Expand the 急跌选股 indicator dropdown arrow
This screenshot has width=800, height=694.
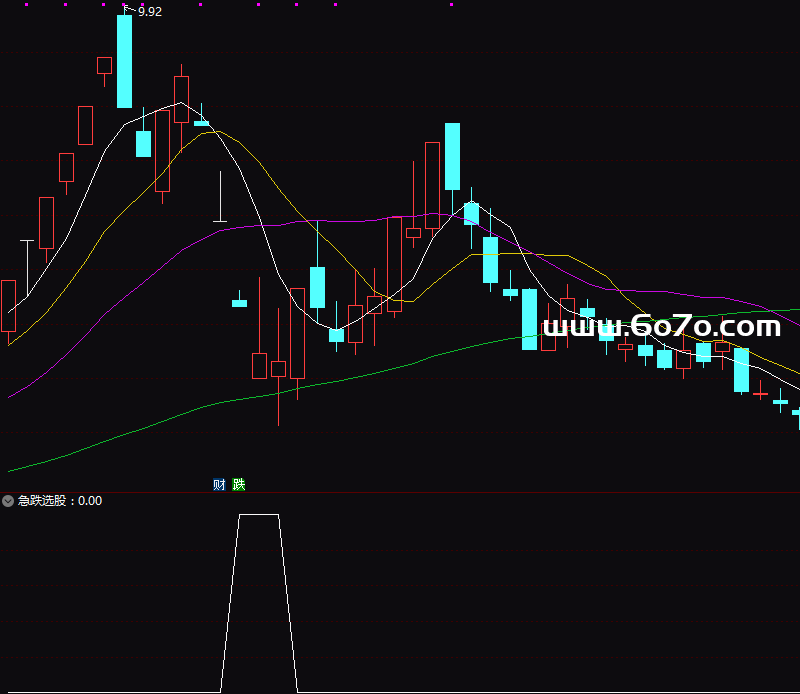tap(8, 501)
